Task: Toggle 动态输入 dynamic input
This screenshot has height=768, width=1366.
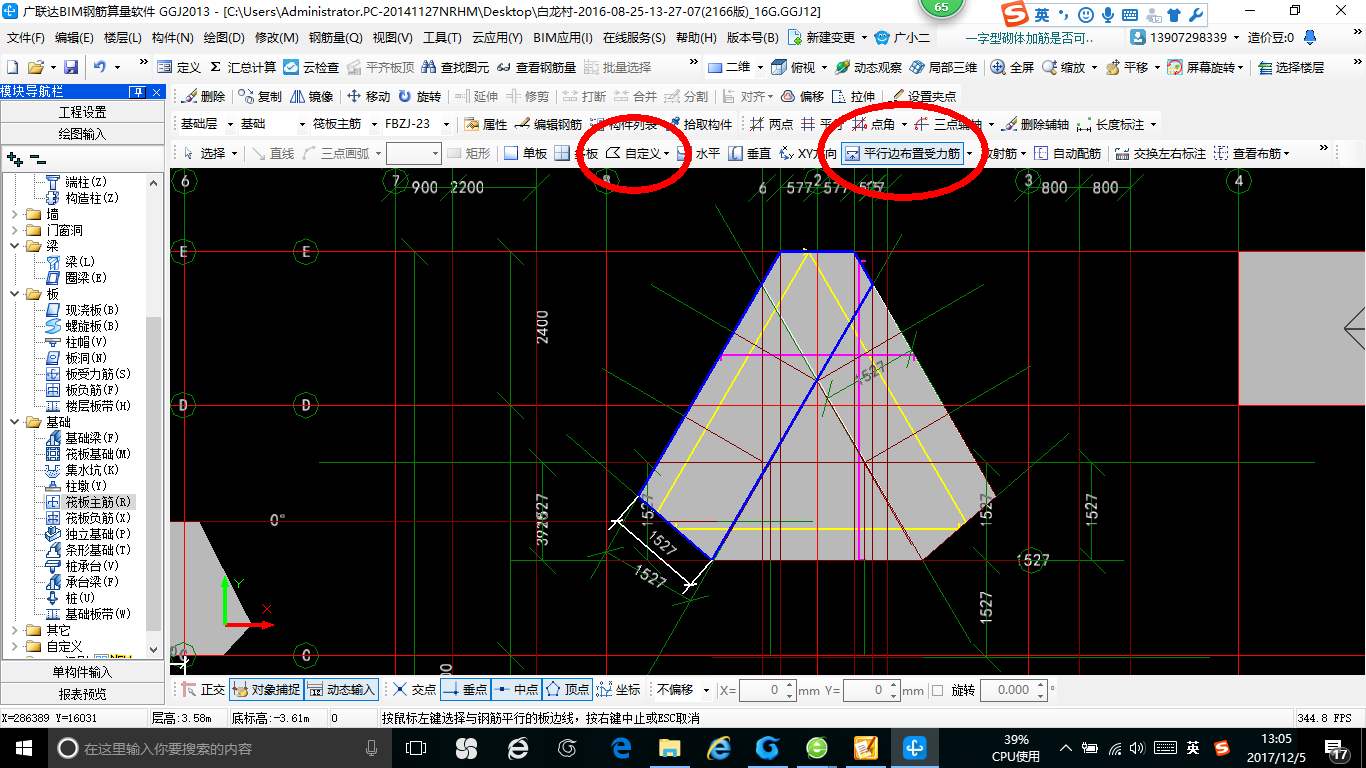Action: (341, 690)
